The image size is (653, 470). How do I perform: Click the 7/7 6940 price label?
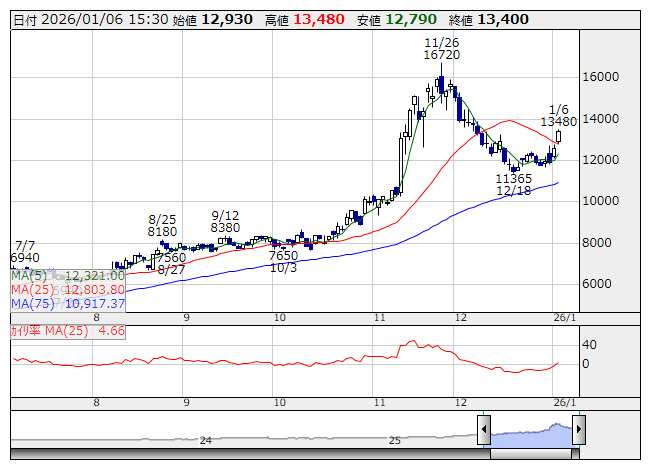click(25, 251)
